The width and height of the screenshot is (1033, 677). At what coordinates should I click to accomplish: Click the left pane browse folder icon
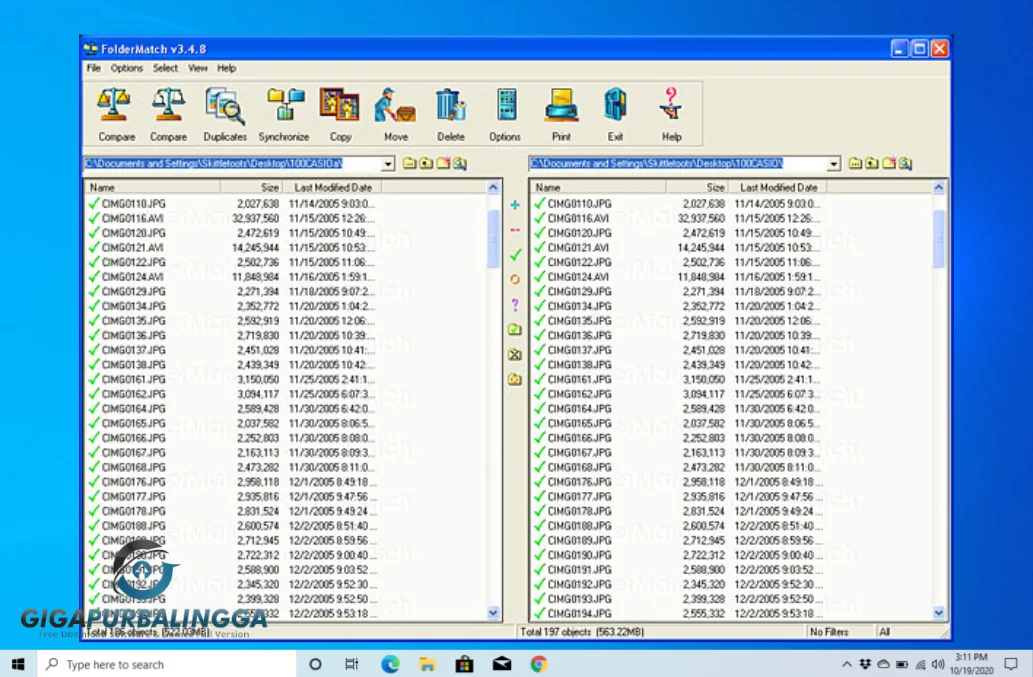(x=409, y=163)
